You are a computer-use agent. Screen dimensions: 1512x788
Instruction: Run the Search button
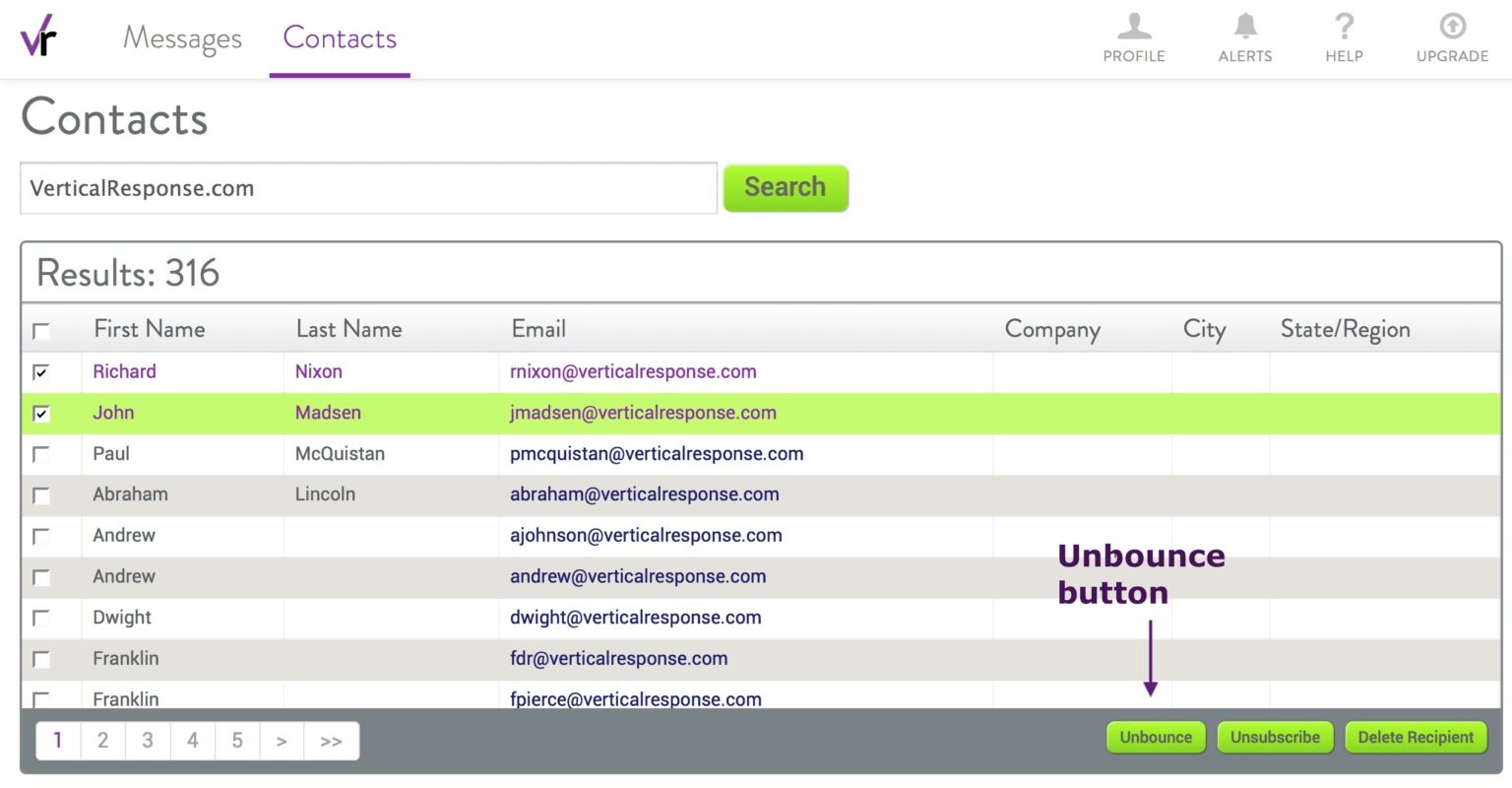785,187
